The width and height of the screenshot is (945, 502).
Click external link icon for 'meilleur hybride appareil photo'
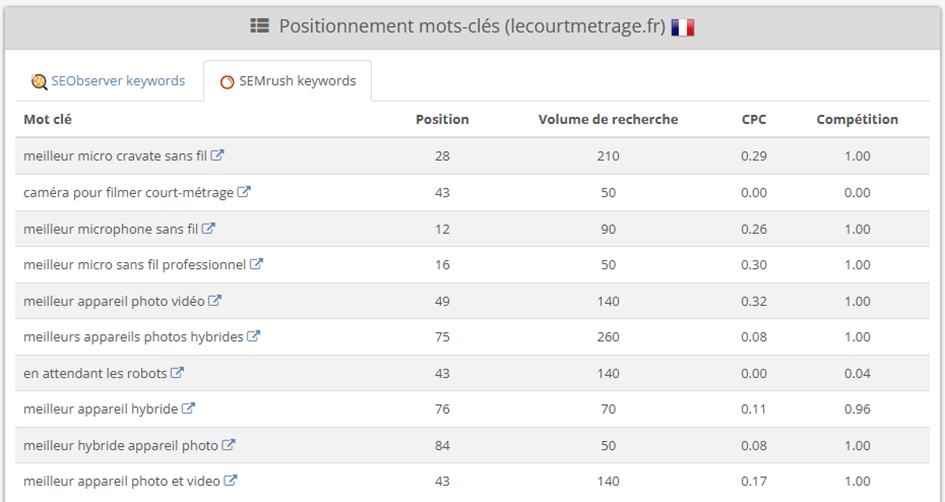tap(228, 445)
